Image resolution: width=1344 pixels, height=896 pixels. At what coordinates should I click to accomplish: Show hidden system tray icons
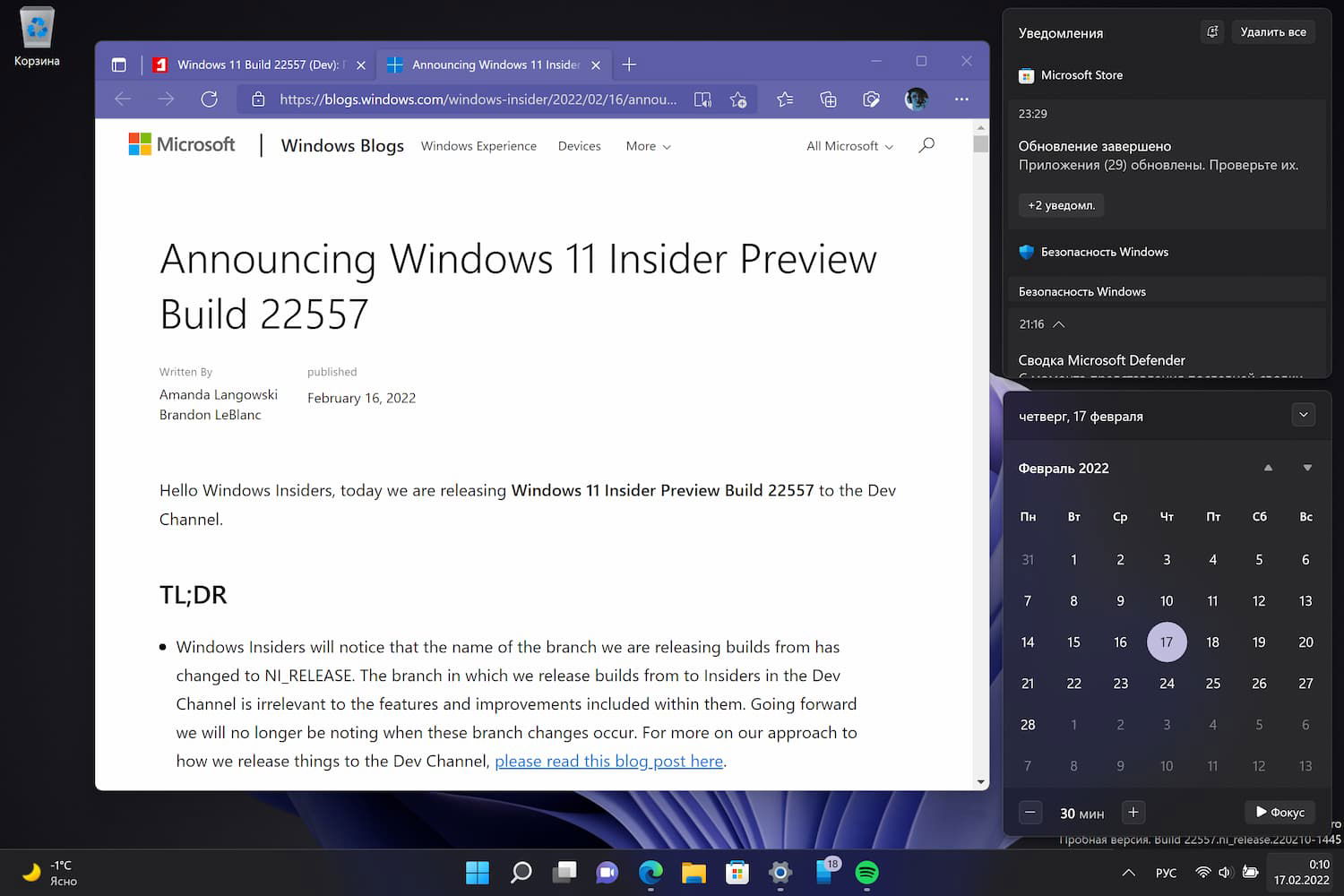[1129, 873]
